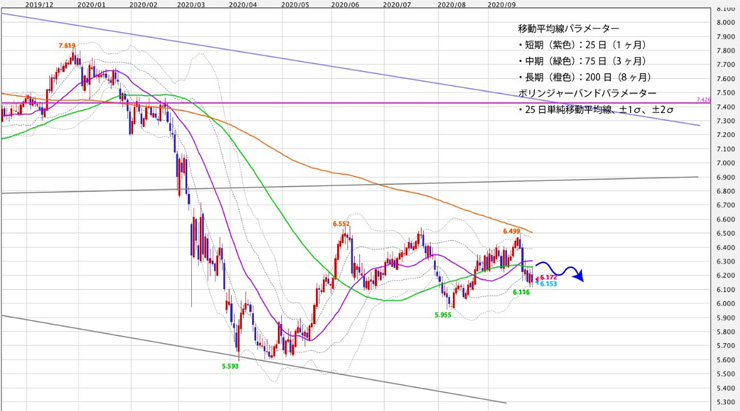Click the '5.900' price axis label

coord(725,318)
